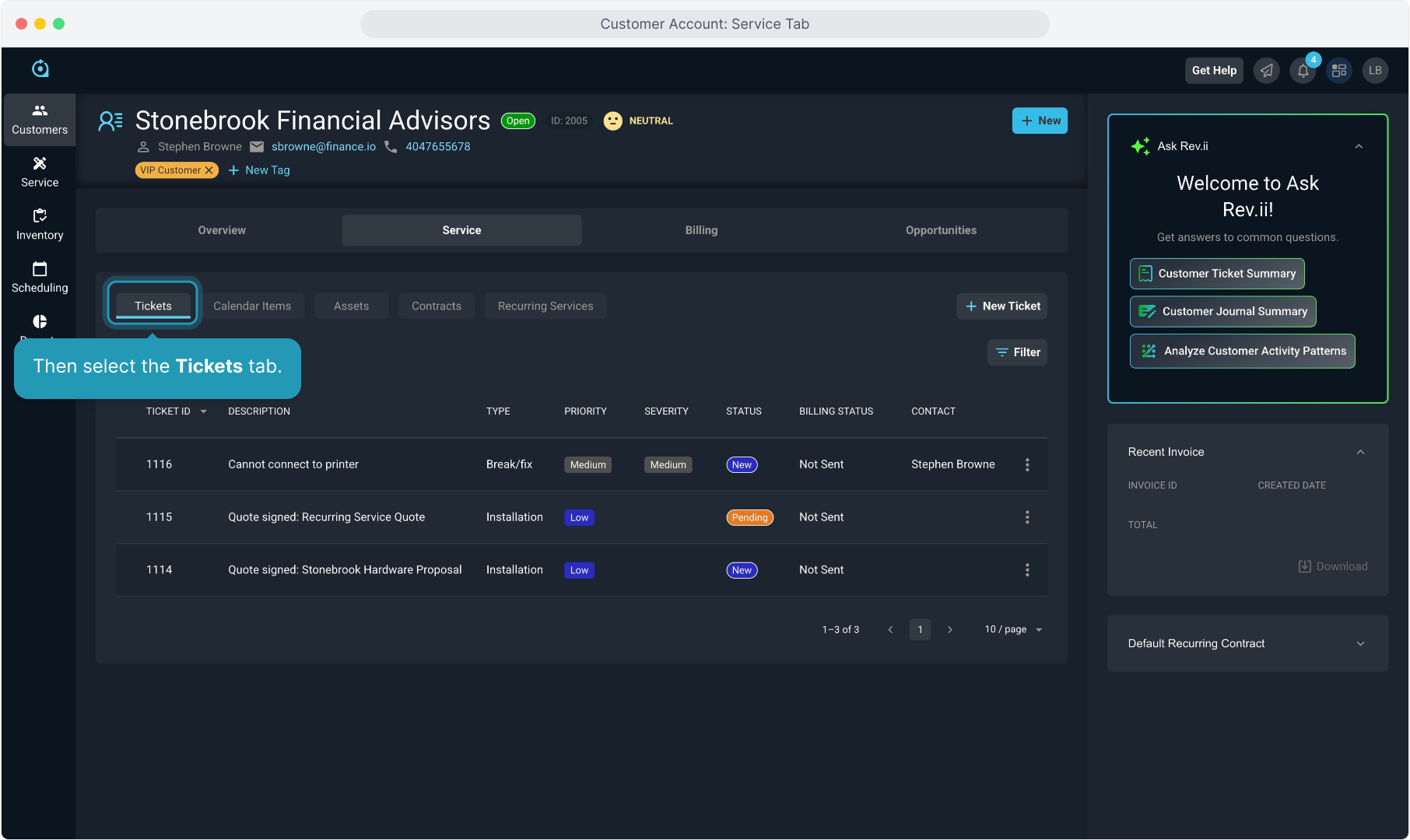Open the LB user avatar menu
The height and width of the screenshot is (840, 1410).
(1375, 71)
